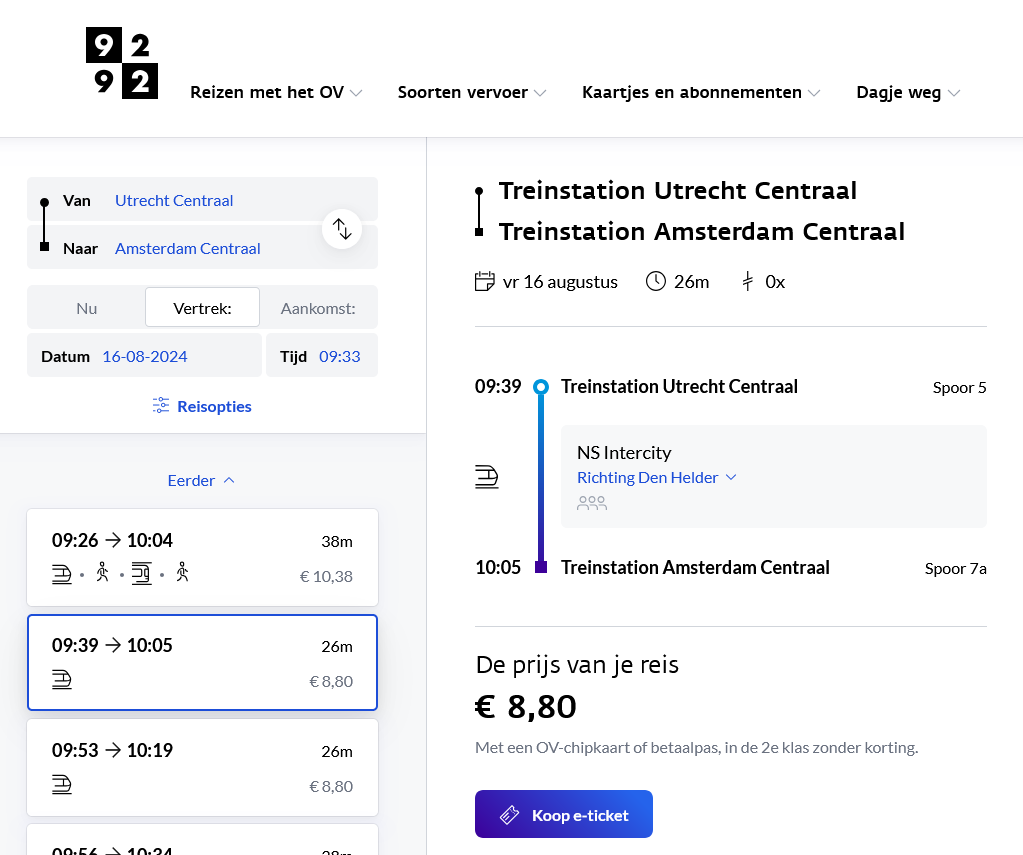1023x855 pixels.
Task: Open Kaartjes en abonnementen menu
Action: (x=701, y=93)
